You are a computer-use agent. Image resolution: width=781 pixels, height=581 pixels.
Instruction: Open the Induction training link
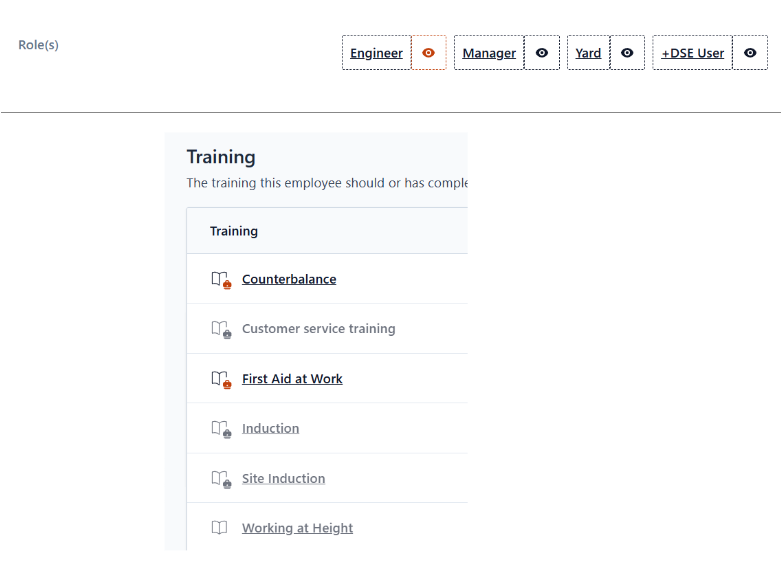click(270, 429)
